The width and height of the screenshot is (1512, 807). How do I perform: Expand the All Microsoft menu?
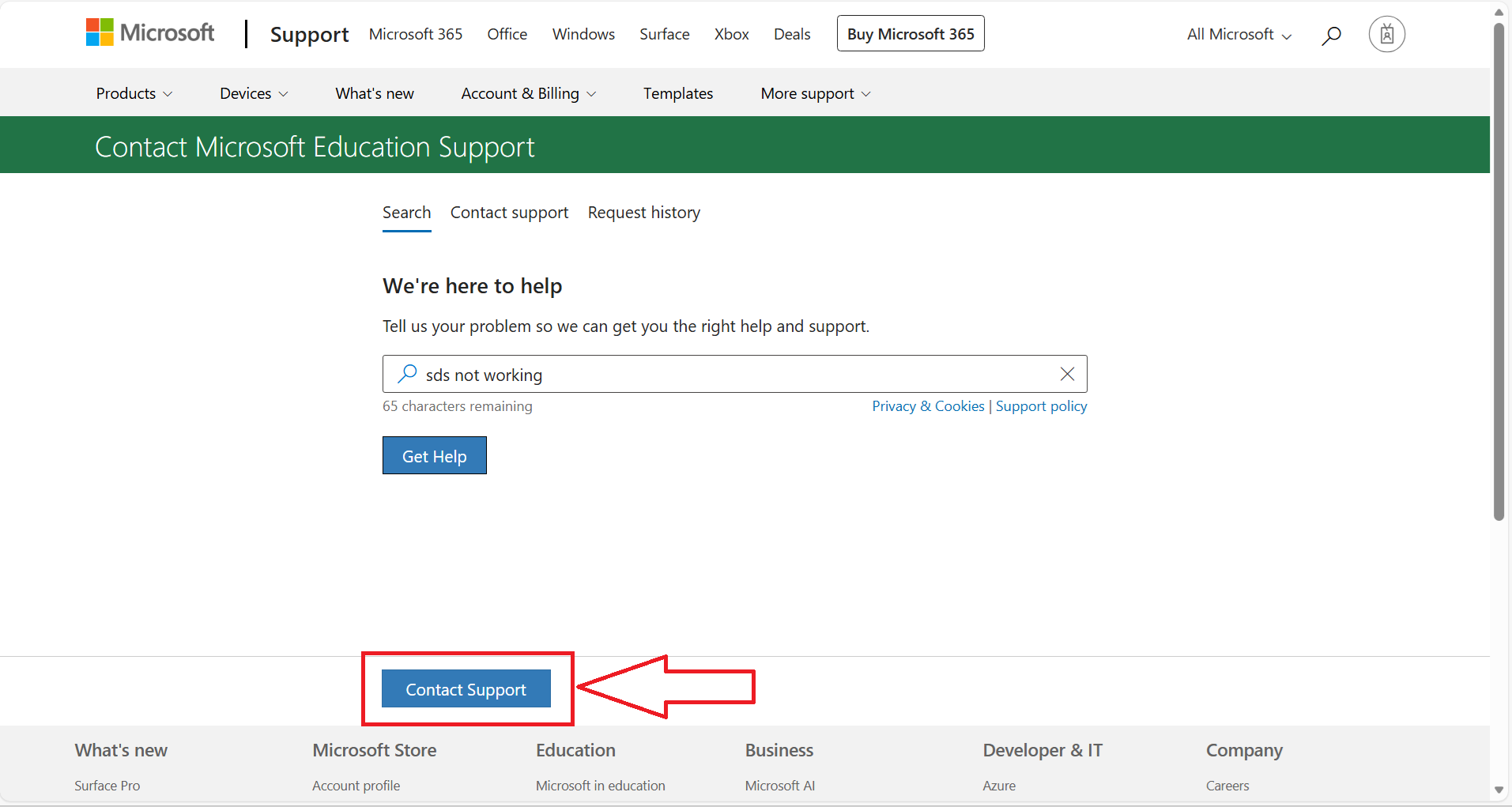tap(1239, 35)
